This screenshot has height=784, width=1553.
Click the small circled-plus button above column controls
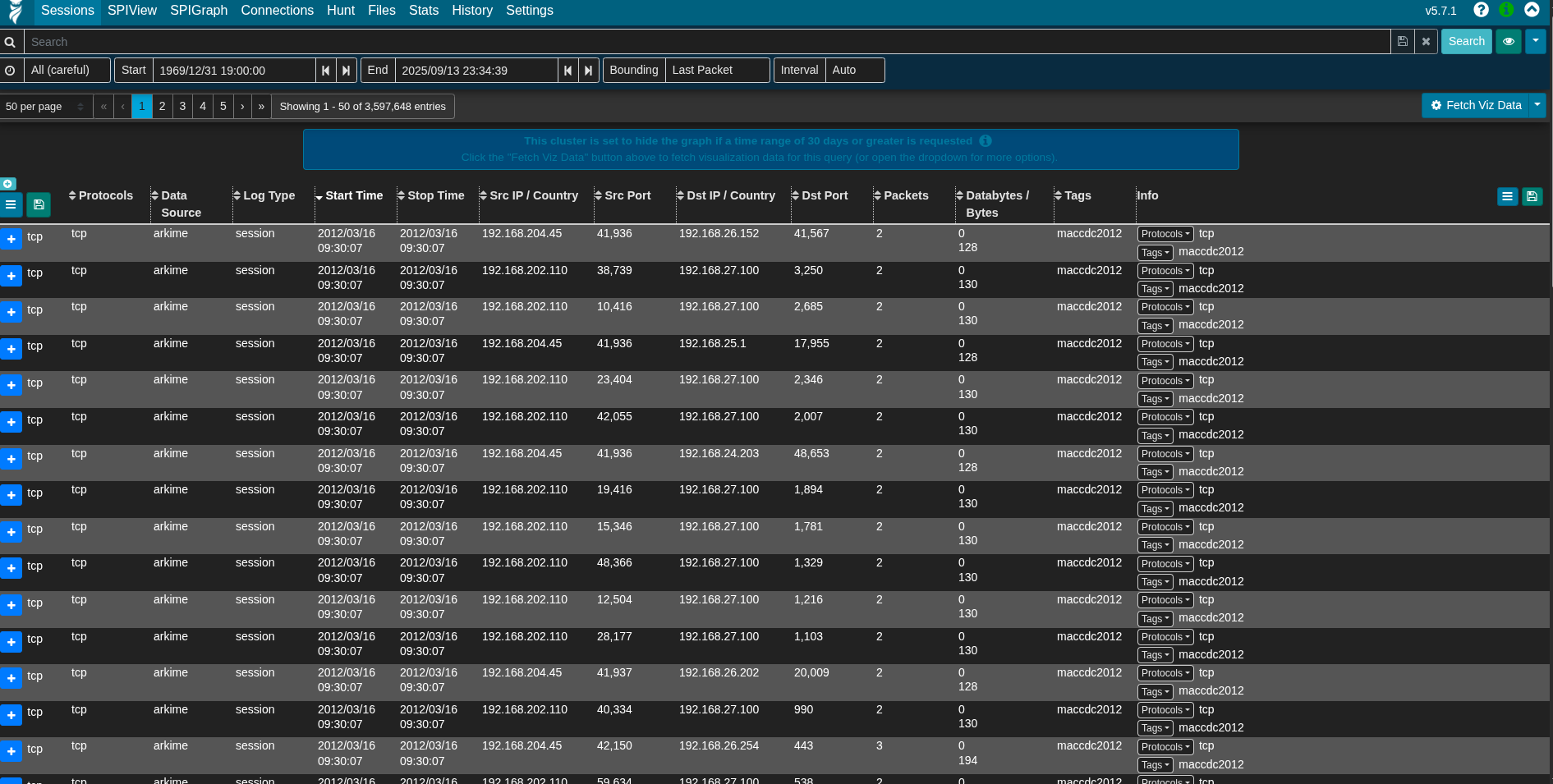point(8,184)
